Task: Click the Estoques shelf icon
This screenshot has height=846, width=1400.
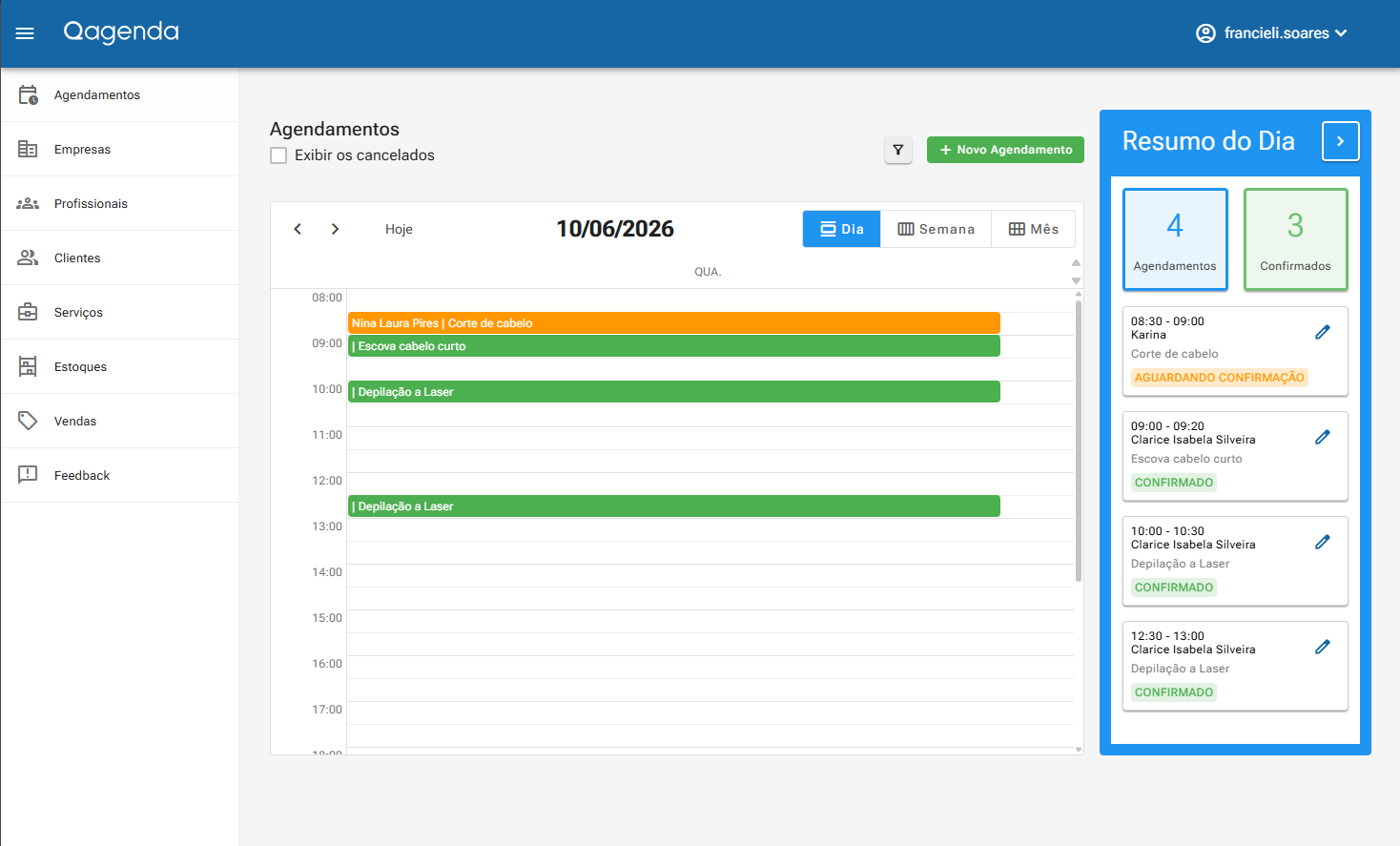Action: 28,366
